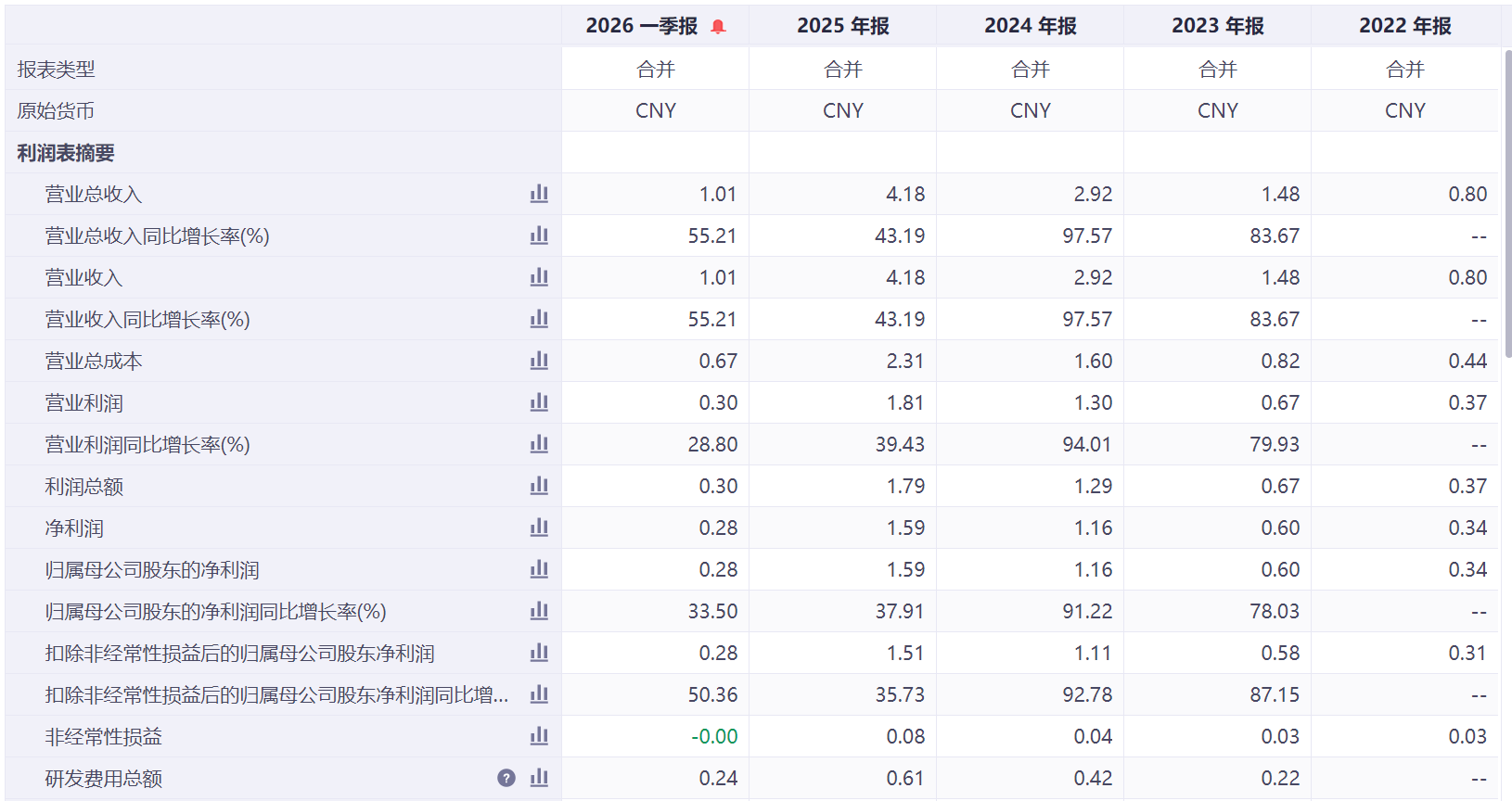Open chart for 非经常性损益 row
The image size is (1512, 801).
[539, 736]
